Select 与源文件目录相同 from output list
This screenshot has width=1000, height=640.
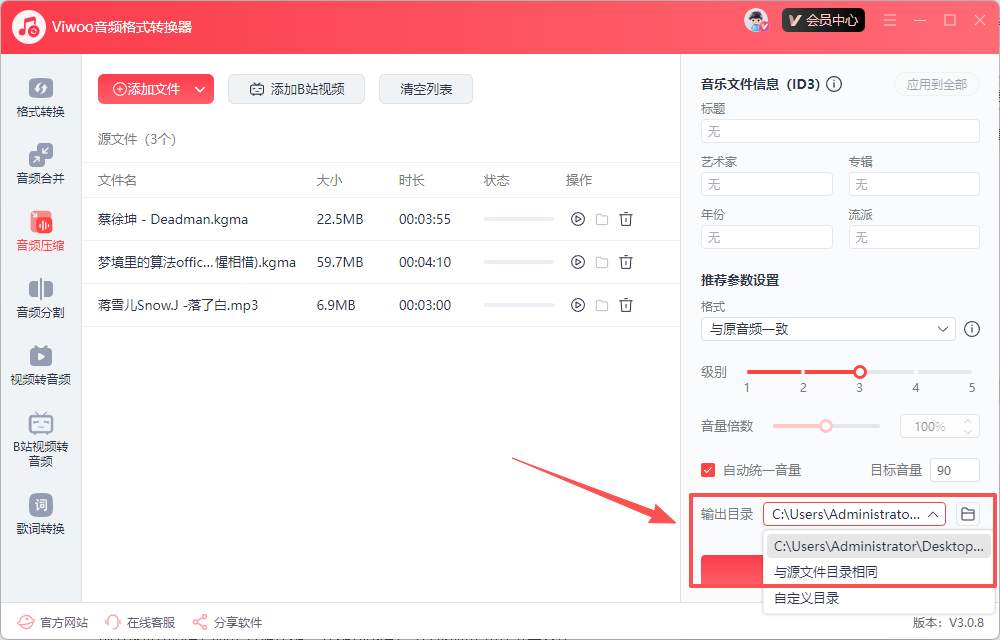[x=826, y=572]
